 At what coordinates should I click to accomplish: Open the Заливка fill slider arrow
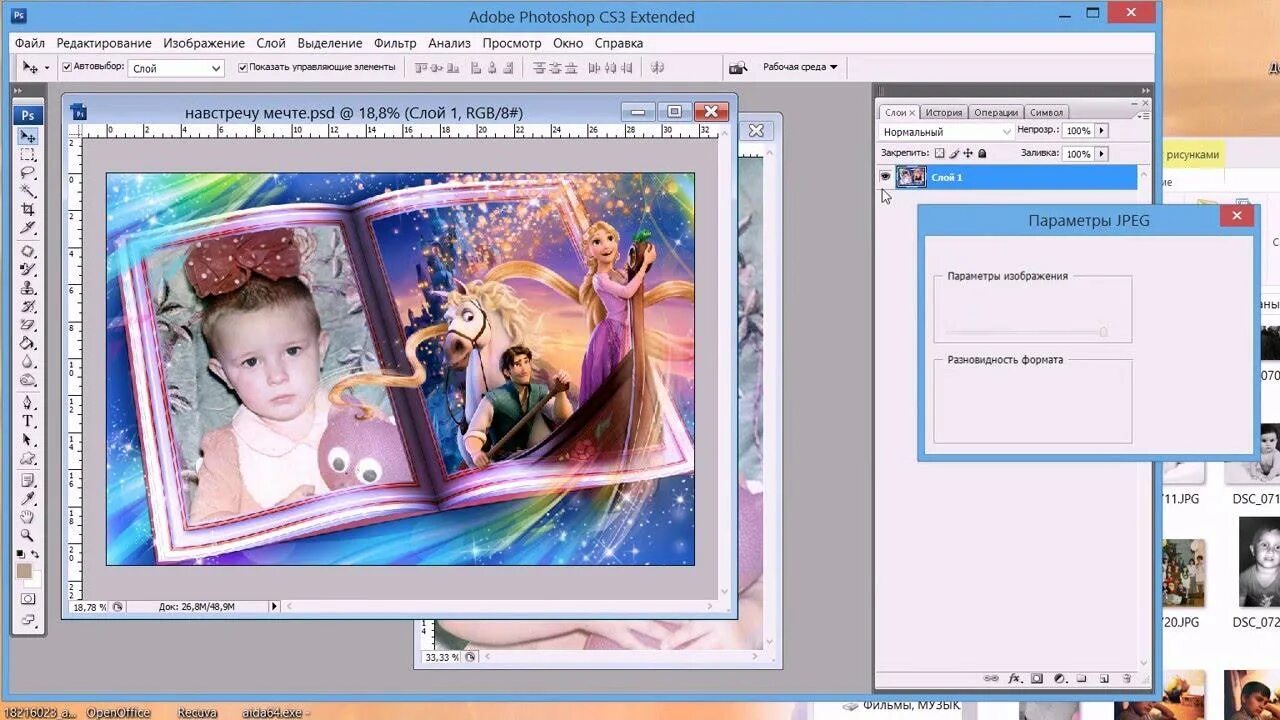click(1101, 154)
